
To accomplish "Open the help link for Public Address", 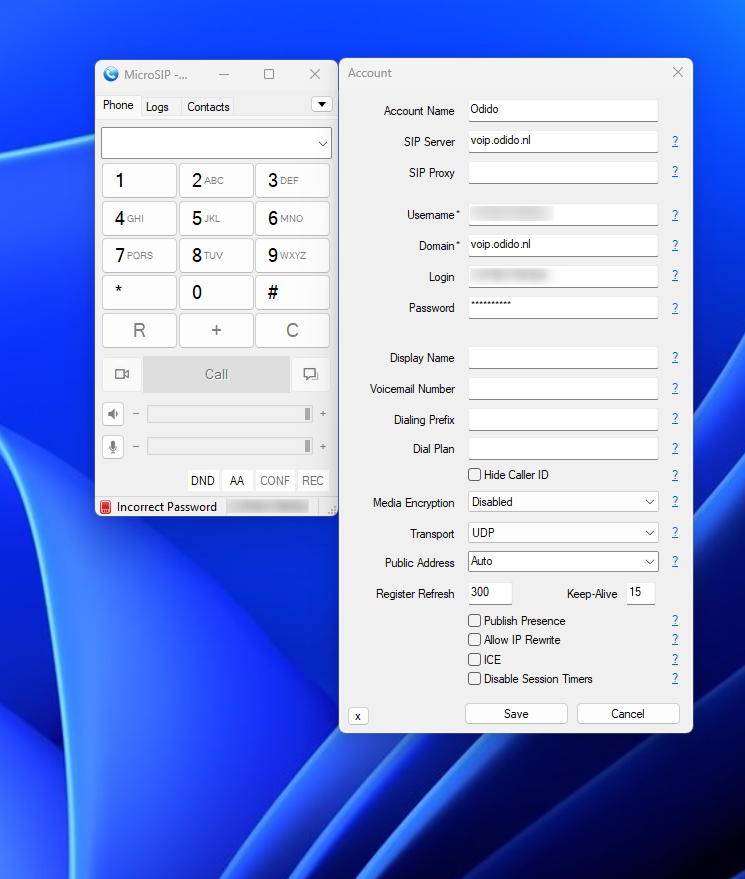I will (x=675, y=561).
